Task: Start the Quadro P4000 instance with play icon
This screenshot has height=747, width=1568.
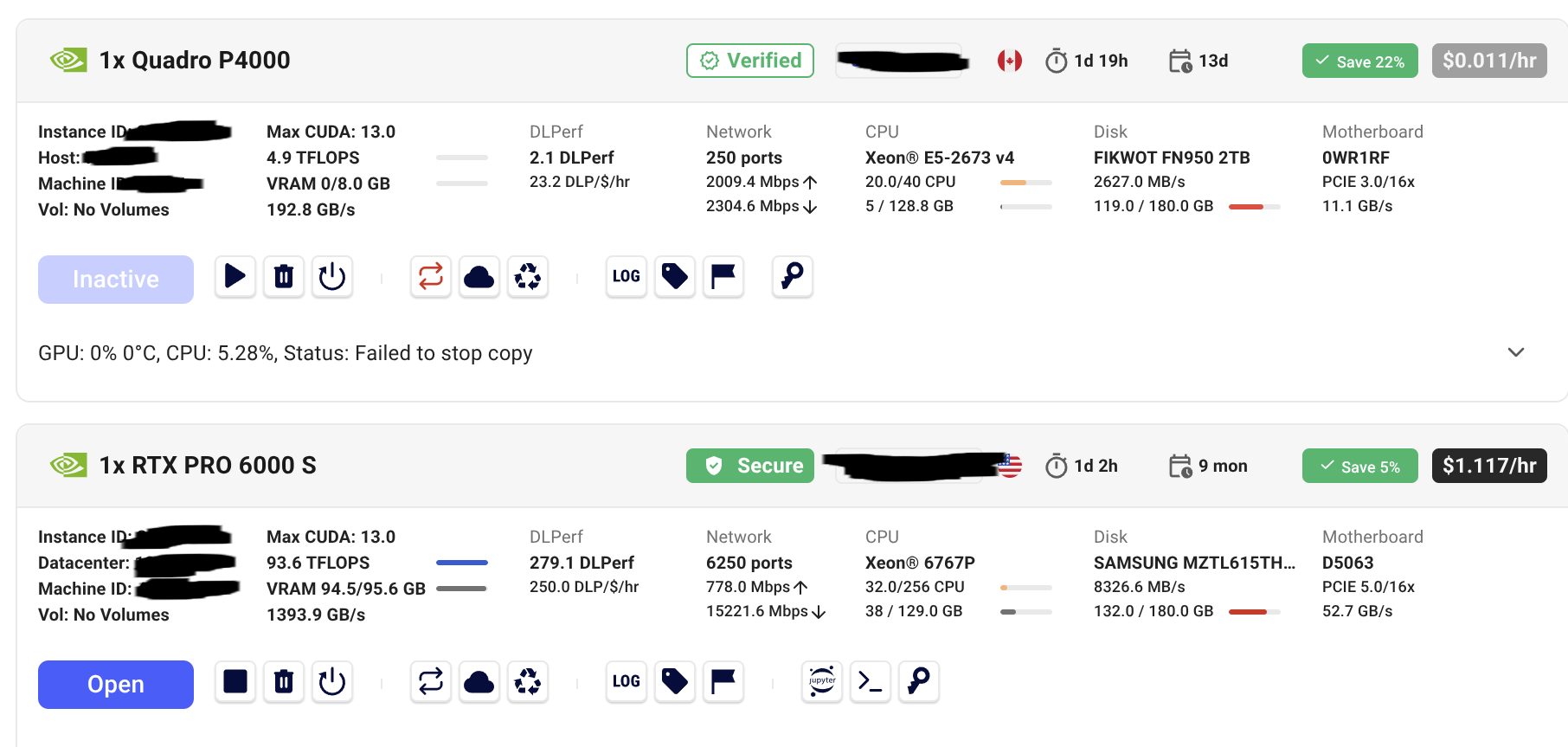Action: [x=235, y=277]
